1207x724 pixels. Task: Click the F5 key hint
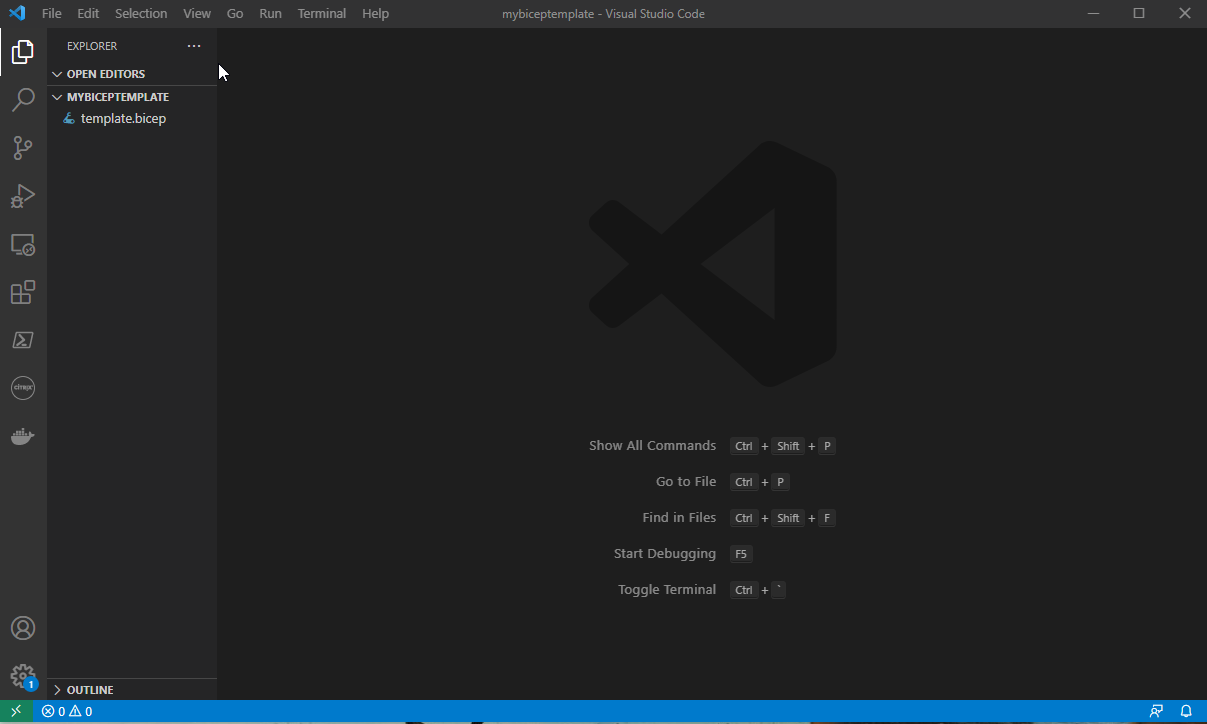[x=741, y=554]
